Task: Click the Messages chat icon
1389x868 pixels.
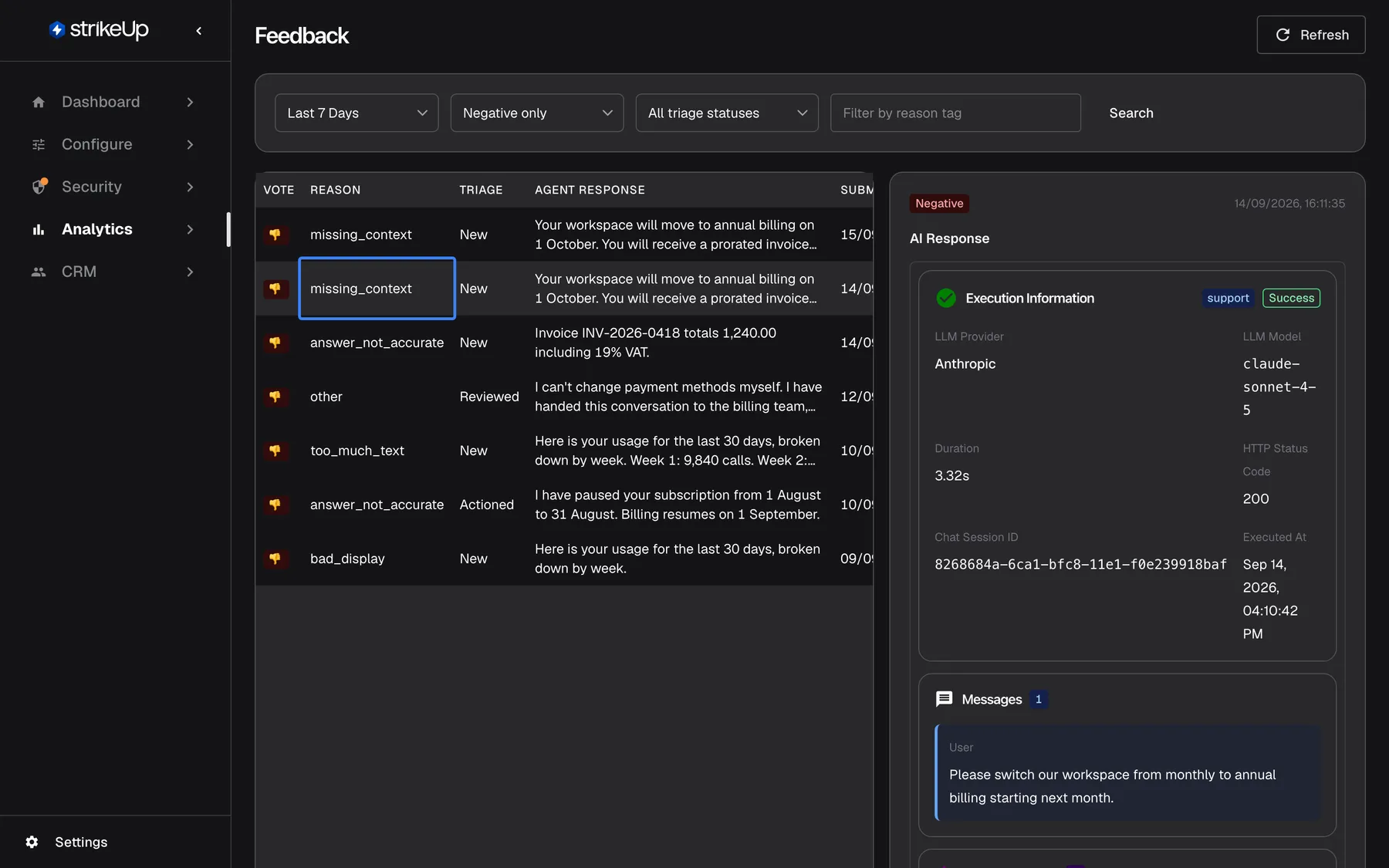Action: [x=944, y=699]
